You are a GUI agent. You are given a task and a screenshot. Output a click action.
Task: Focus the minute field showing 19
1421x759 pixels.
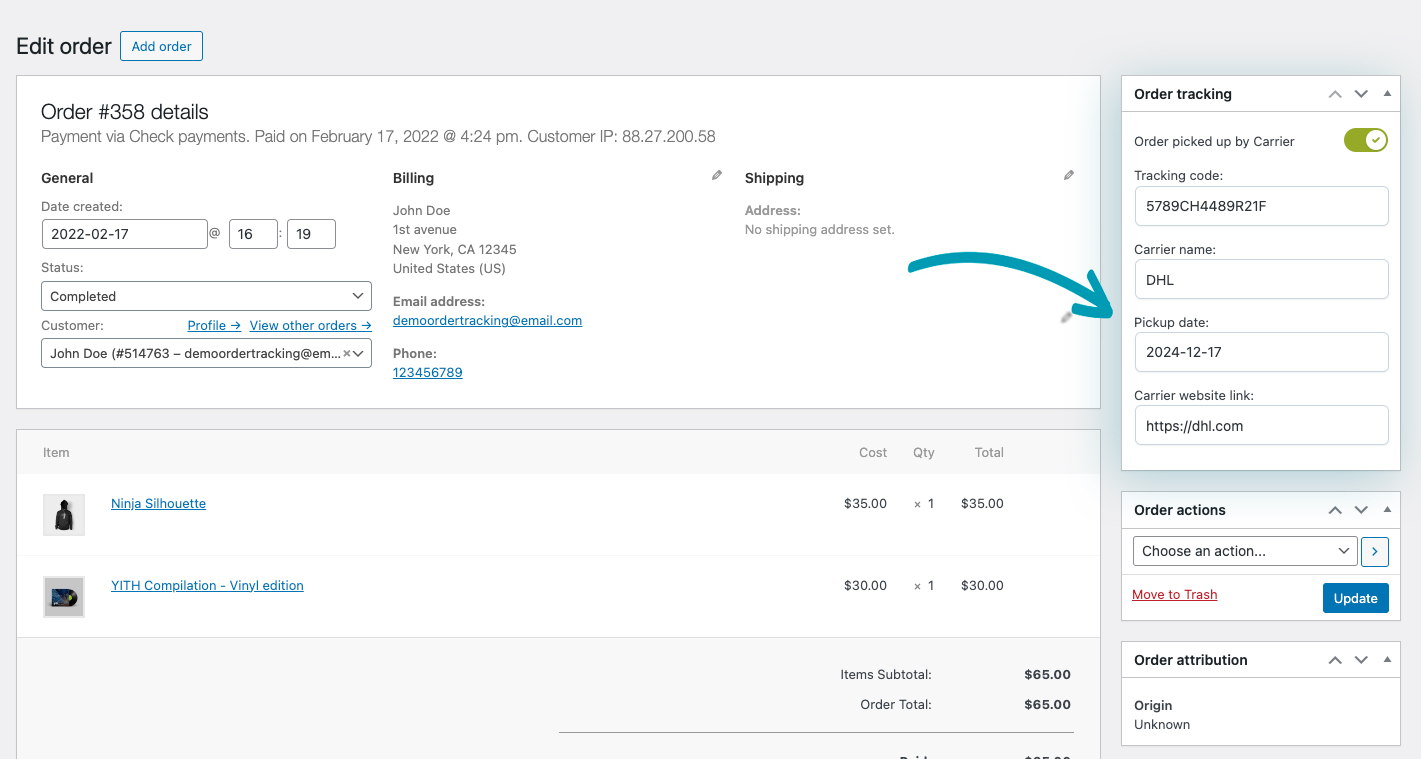[311, 234]
